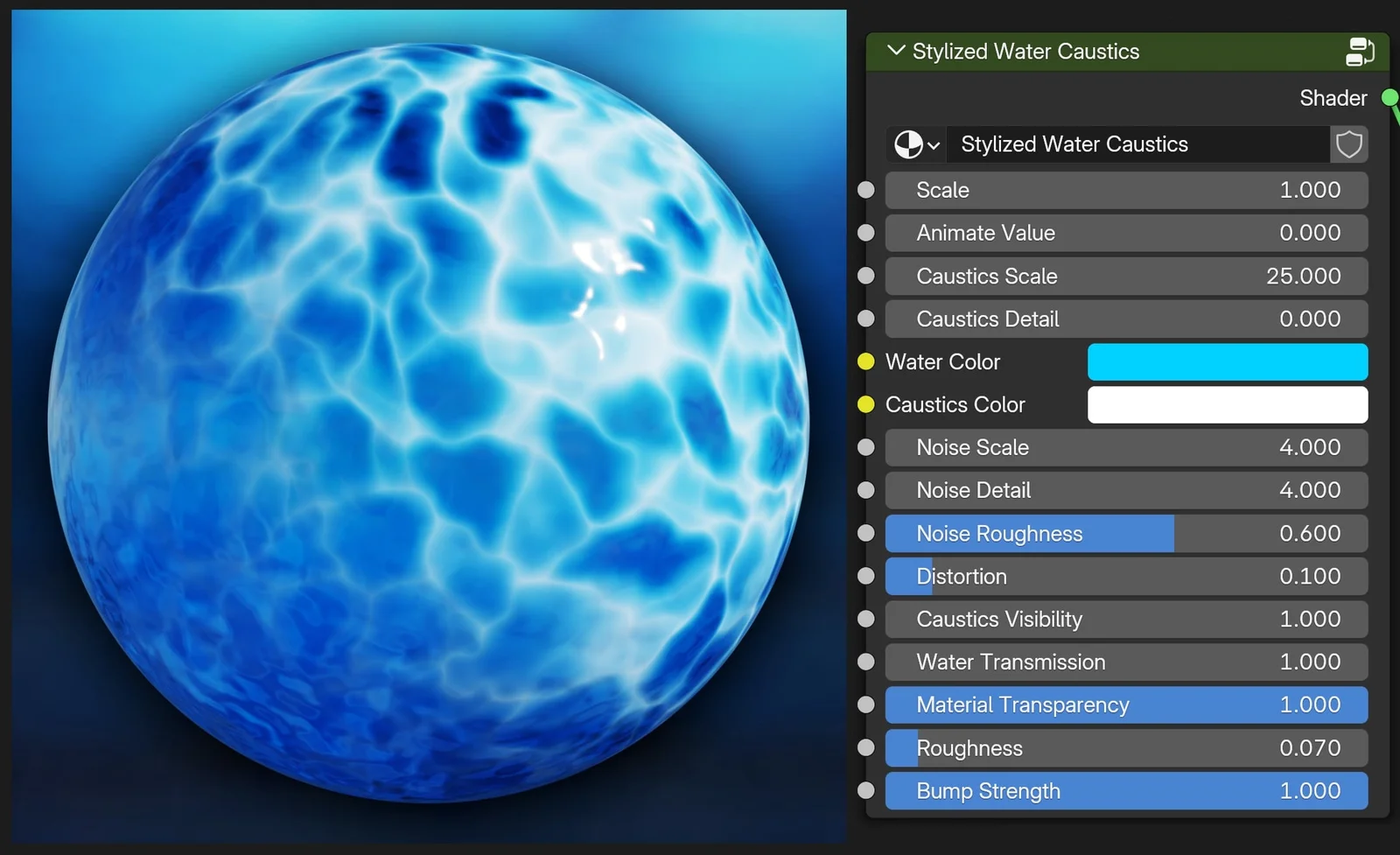Viewport: 1400px width, 855px height.
Task: Edit the Caustics Color white swatch
Action: [x=1227, y=404]
